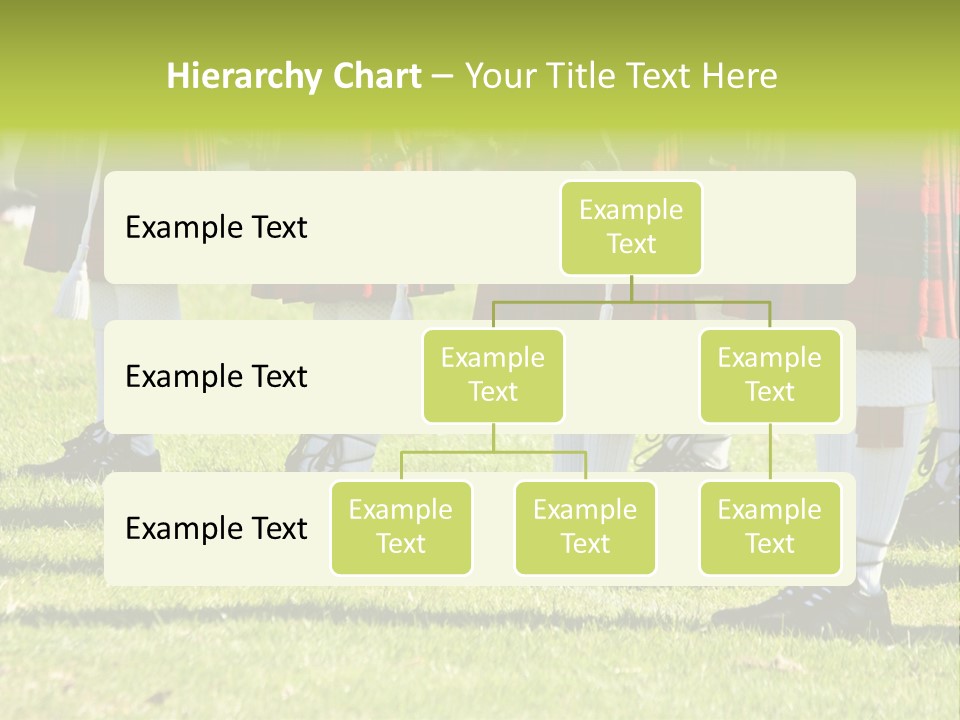Image resolution: width=960 pixels, height=720 pixels.
Task: Click the second-level left node box
Action: coord(493,375)
